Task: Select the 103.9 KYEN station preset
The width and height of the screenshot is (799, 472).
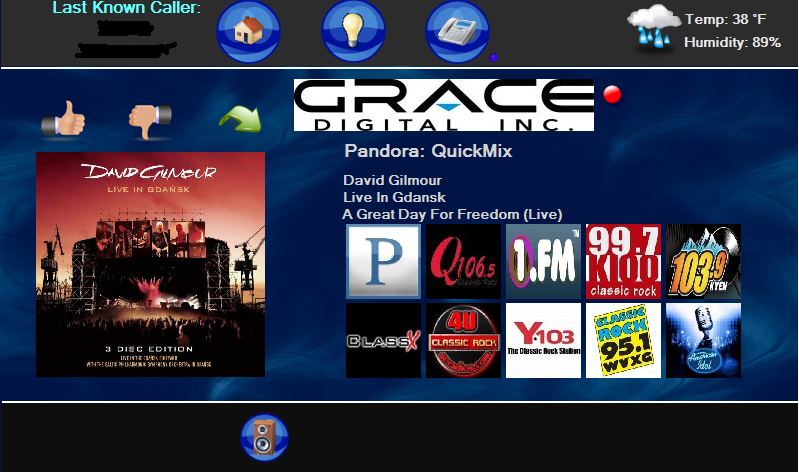Action: point(704,261)
